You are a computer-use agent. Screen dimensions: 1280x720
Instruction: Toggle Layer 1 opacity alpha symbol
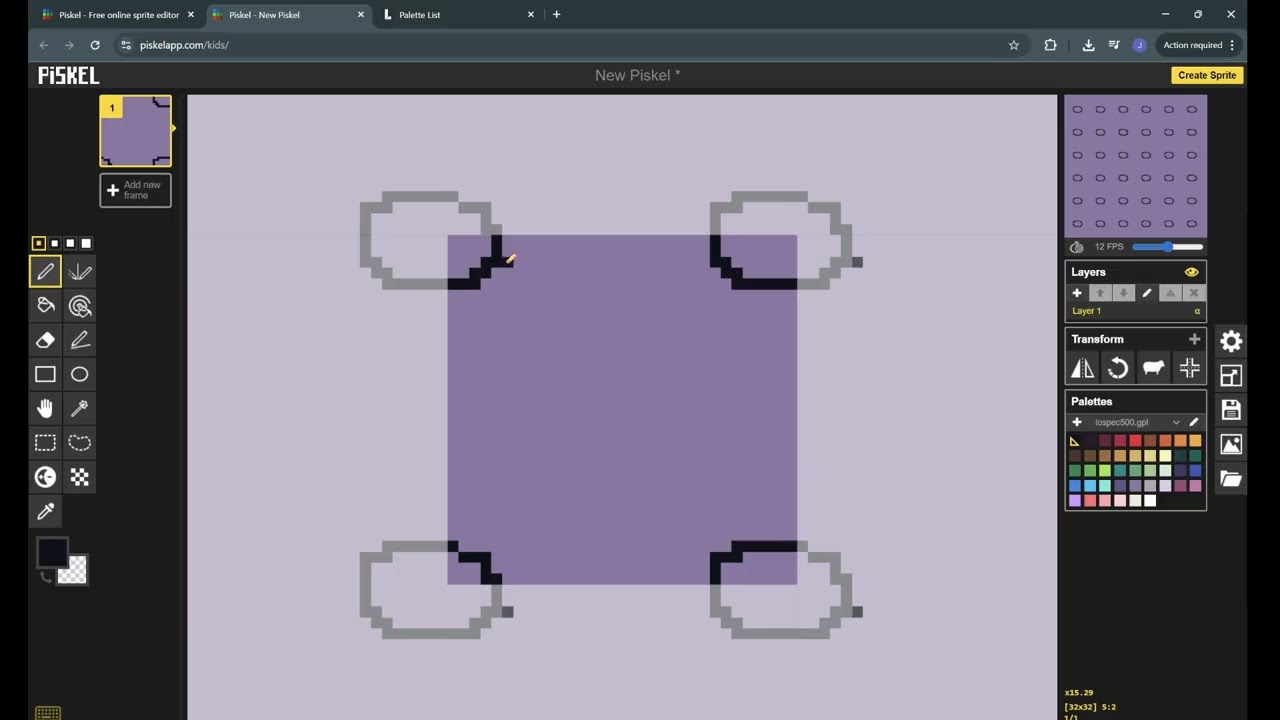[1196, 311]
